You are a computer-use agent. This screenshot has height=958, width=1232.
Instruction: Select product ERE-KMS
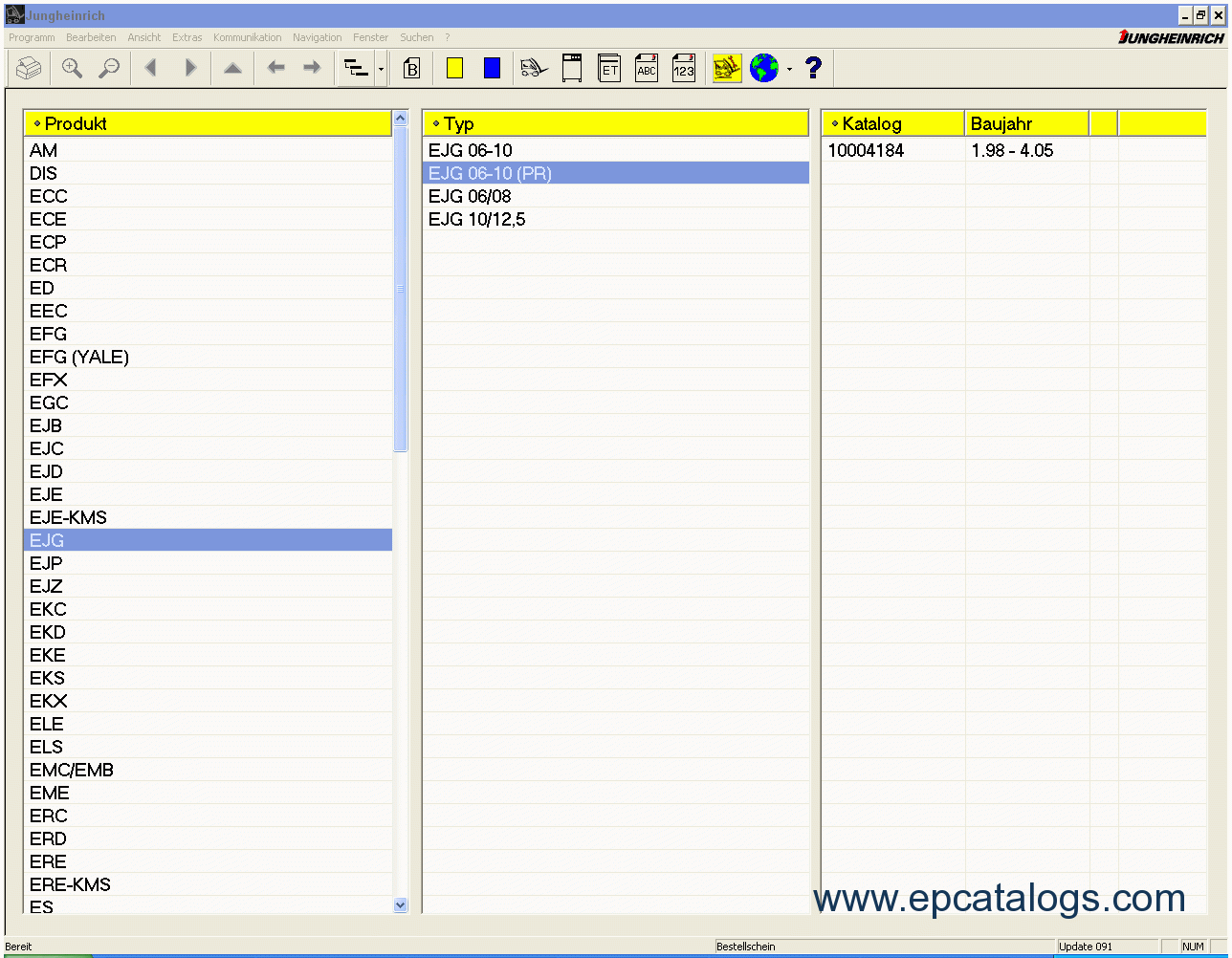click(x=208, y=884)
